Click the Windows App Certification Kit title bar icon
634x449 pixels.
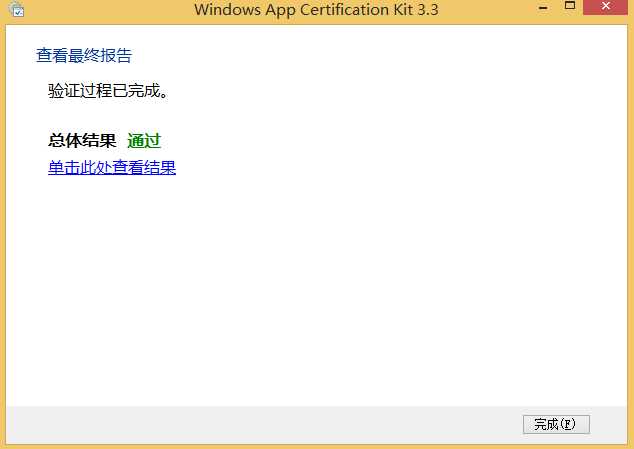pos(17,9)
